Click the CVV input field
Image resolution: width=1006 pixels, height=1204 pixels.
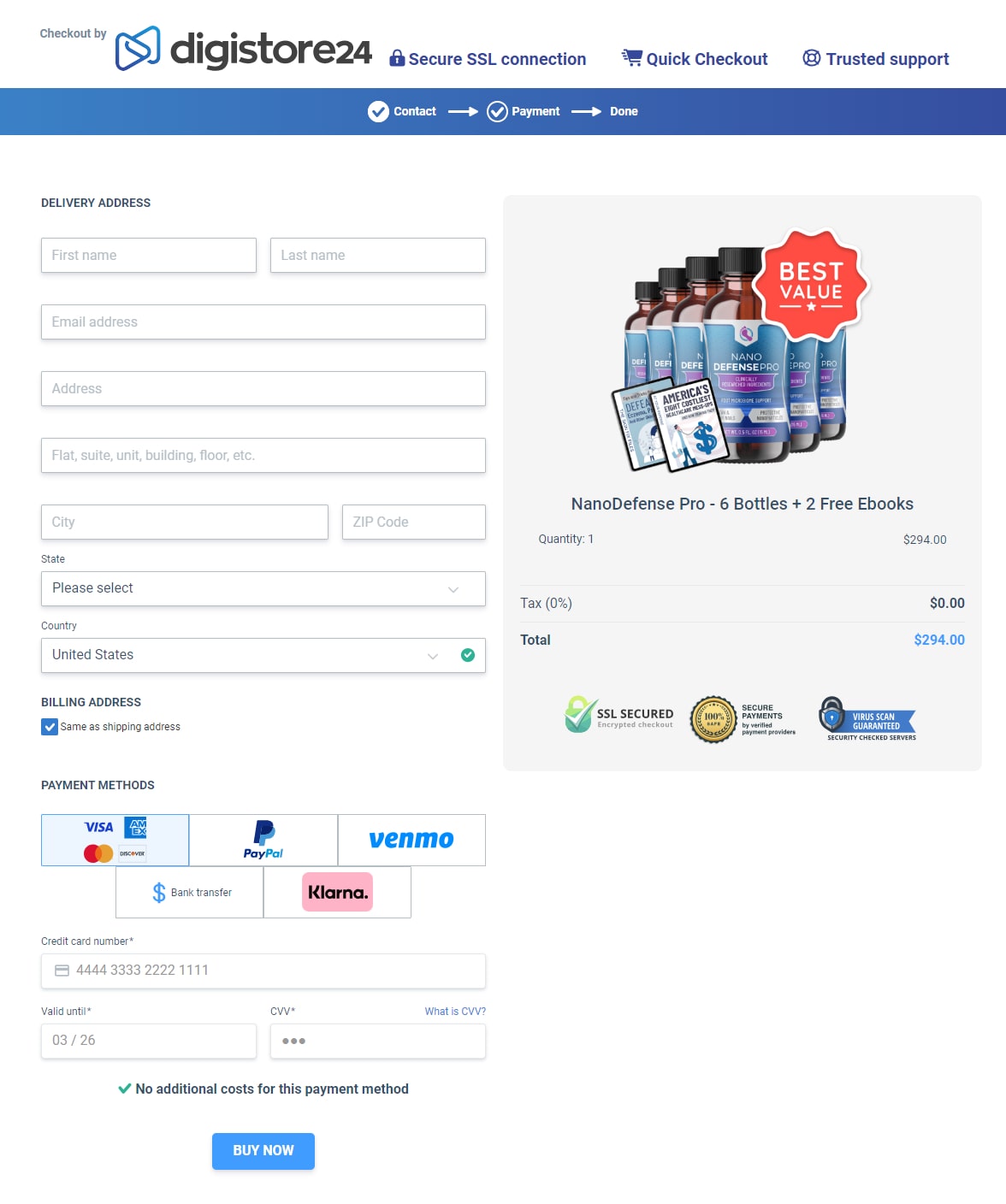coord(378,1042)
